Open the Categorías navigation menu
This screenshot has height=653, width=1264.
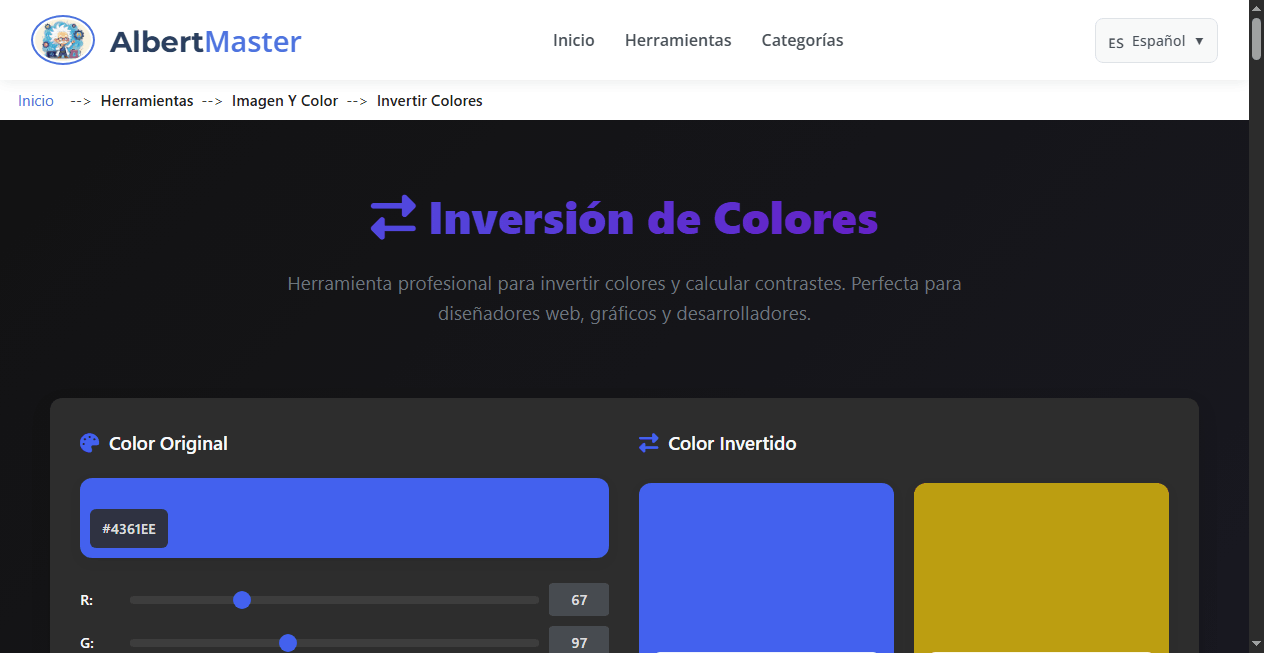[802, 41]
